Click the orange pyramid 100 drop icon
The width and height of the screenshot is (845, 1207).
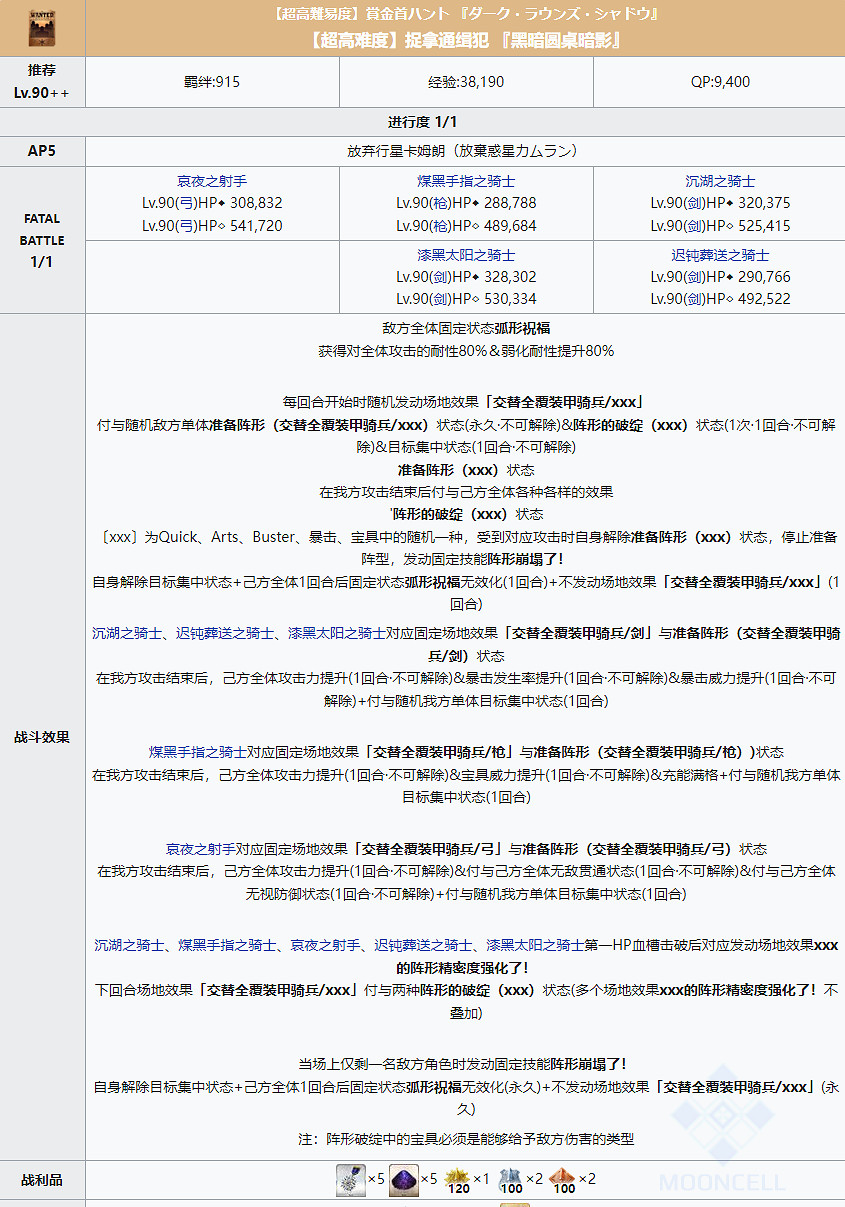click(561, 1178)
